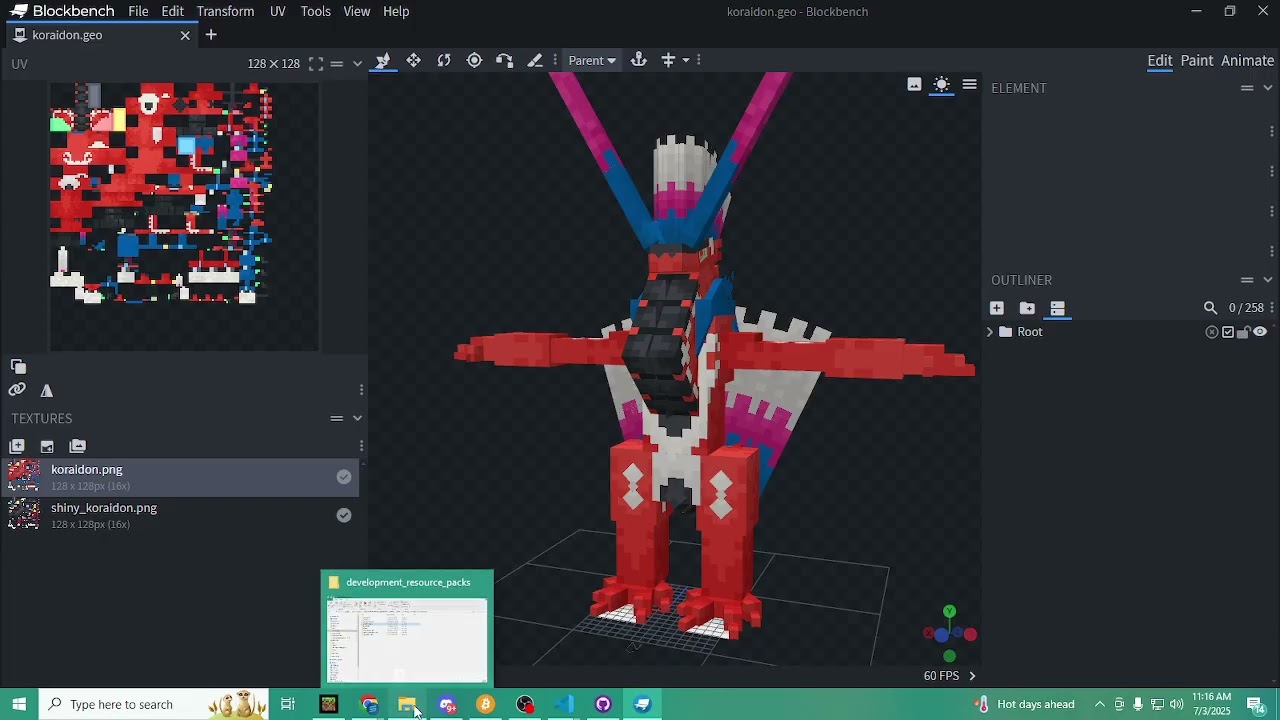The width and height of the screenshot is (1280, 720).
Task: Click the Windows Start button
Action: 19,704
